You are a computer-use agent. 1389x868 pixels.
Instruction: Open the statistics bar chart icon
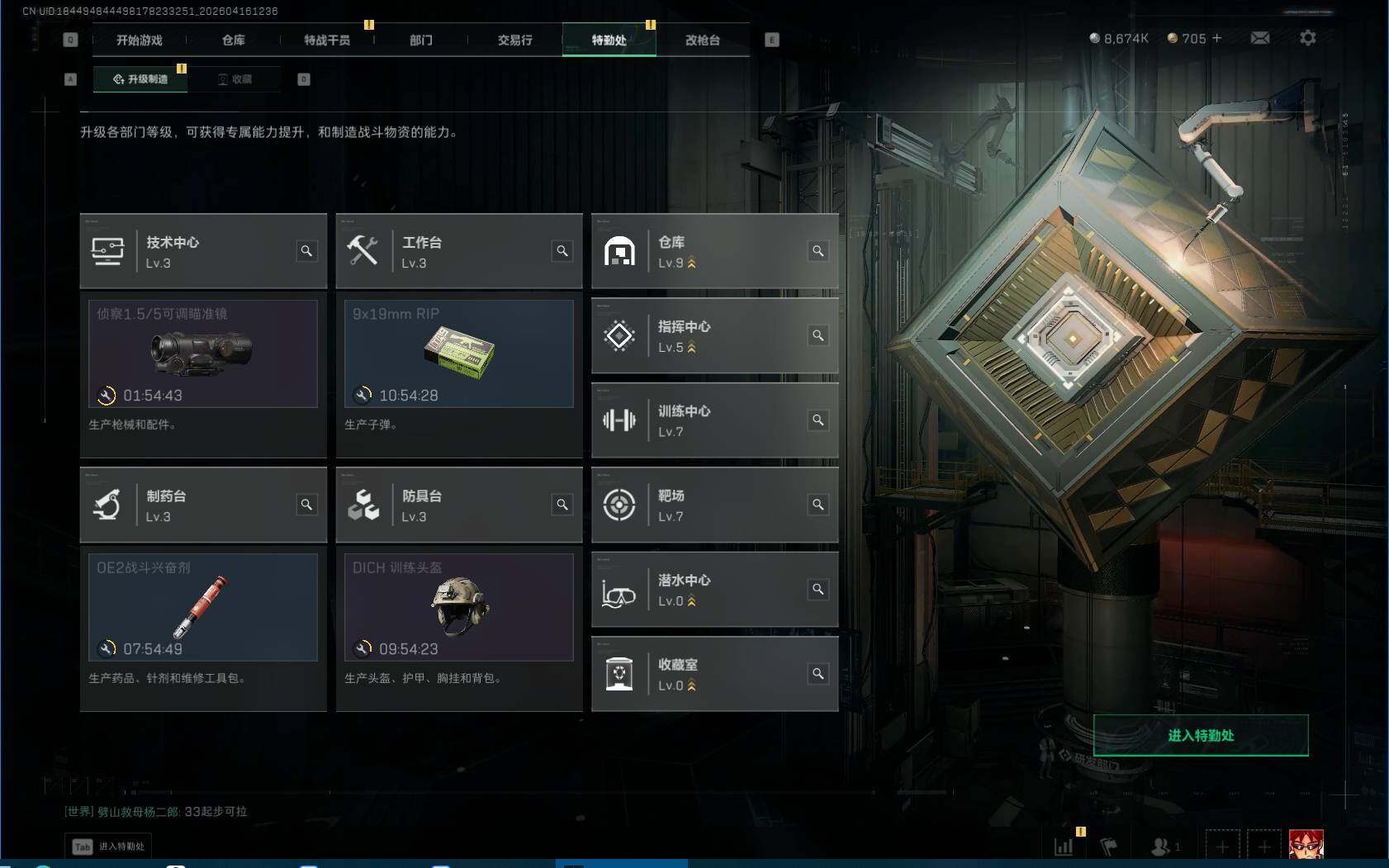pyautogui.click(x=1064, y=847)
